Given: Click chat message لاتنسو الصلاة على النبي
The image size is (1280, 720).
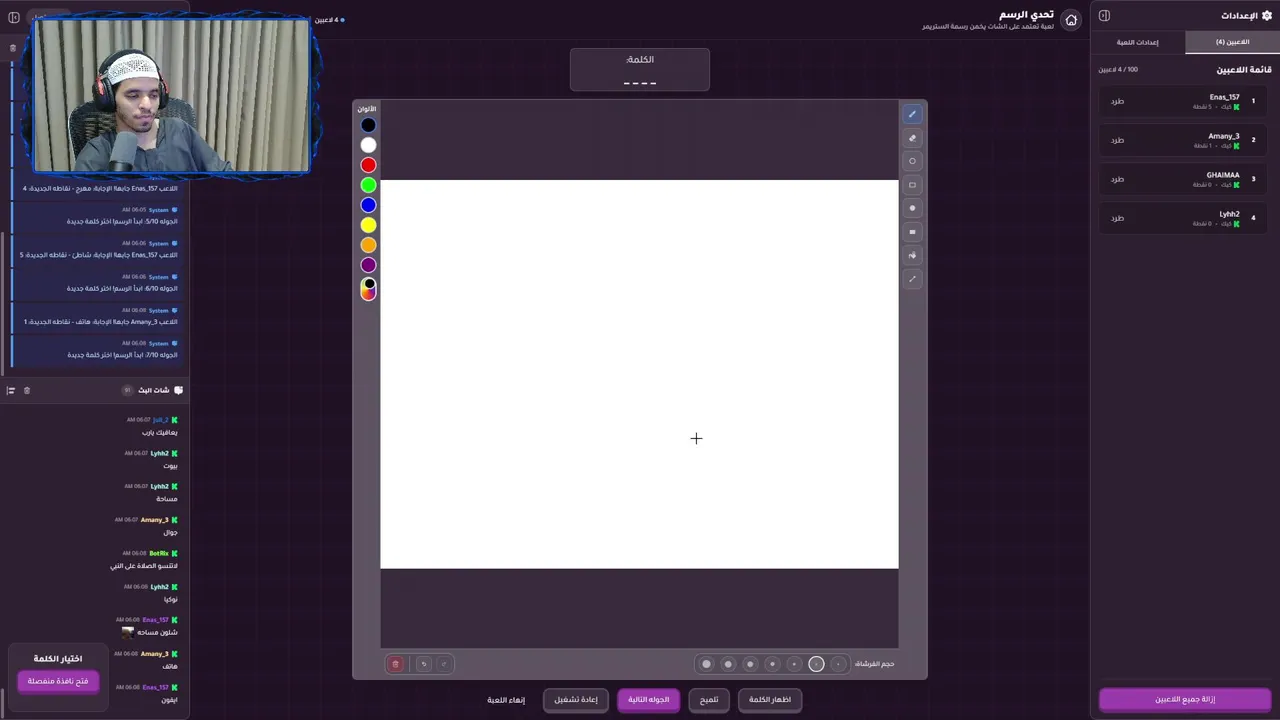Looking at the screenshot, I should (x=144, y=566).
